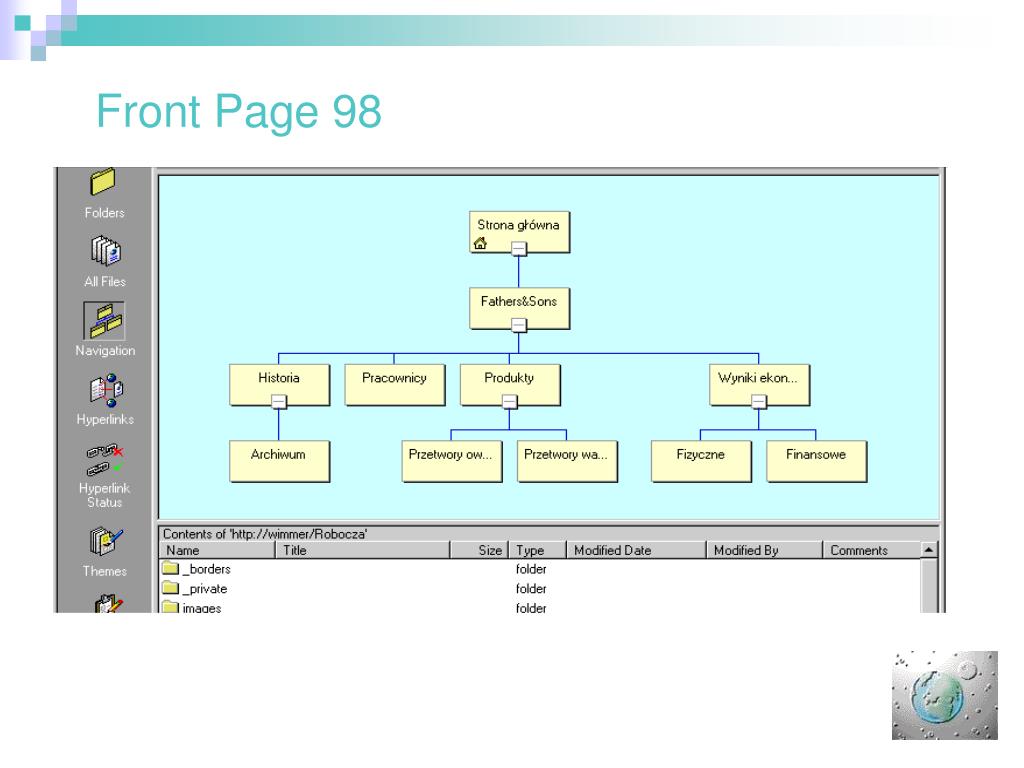Image resolution: width=1024 pixels, height=768 pixels.
Task: Sort by the Comments column header
Action: coord(872,550)
